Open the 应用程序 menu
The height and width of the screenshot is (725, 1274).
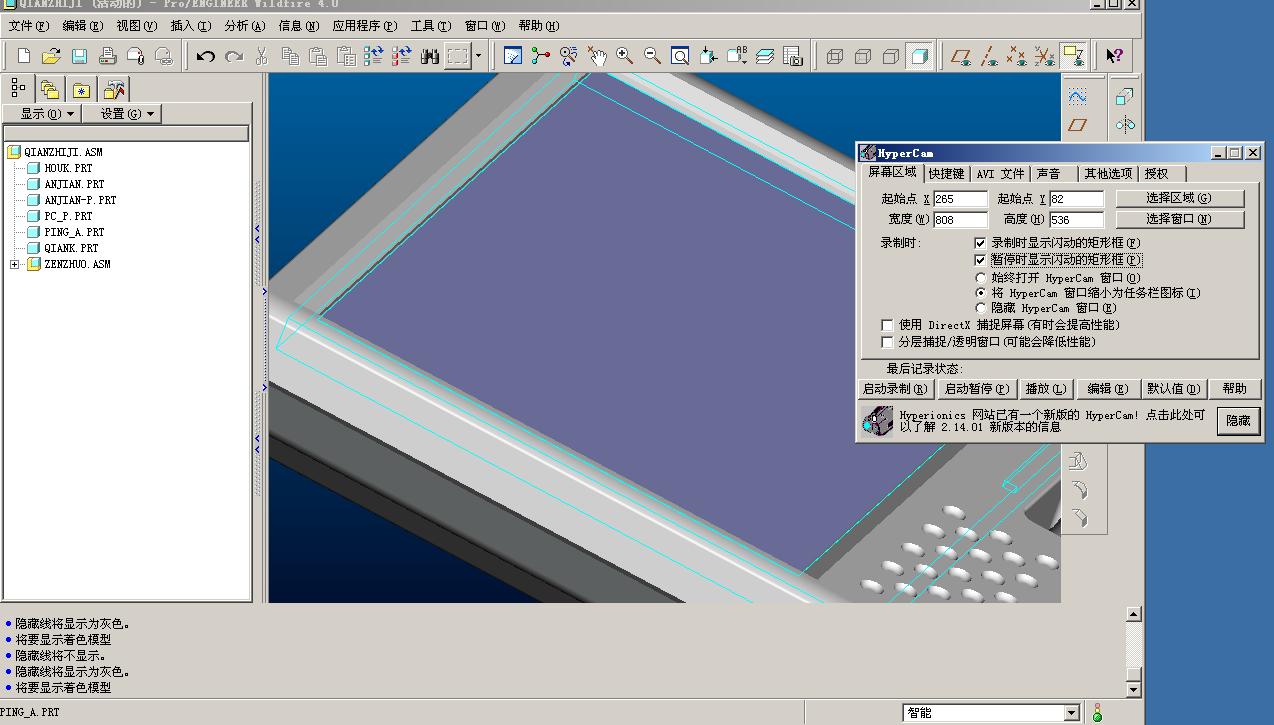click(x=364, y=26)
